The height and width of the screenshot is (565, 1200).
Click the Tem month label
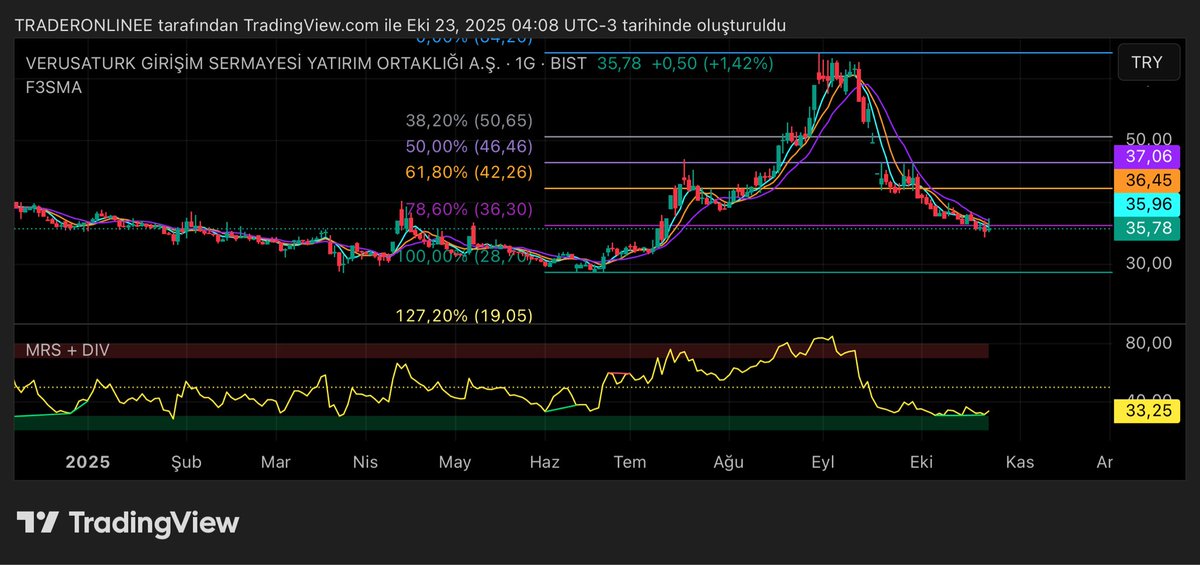[x=630, y=462]
